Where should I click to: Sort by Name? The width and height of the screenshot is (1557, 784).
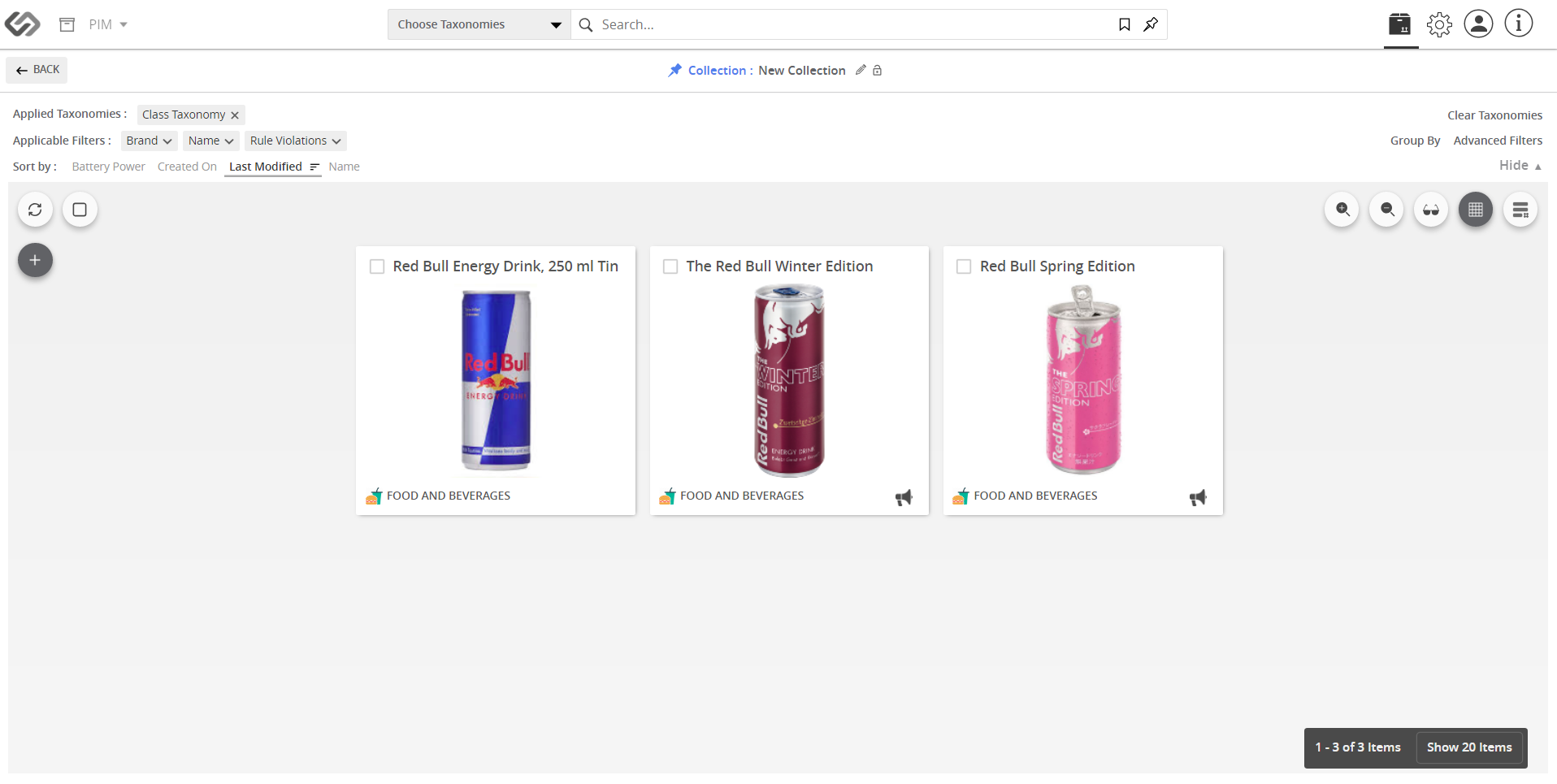(x=344, y=167)
